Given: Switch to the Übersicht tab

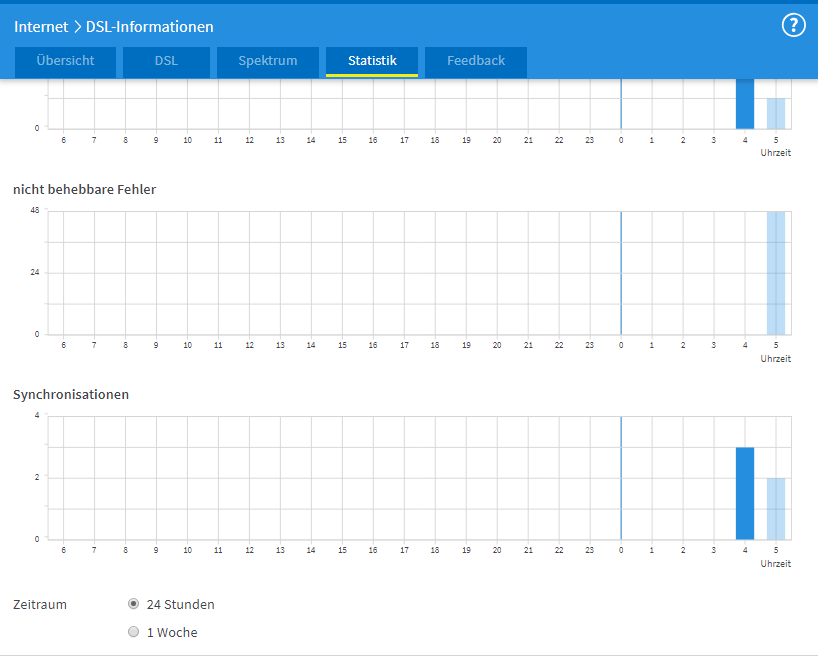Looking at the screenshot, I should pyautogui.click(x=65, y=61).
